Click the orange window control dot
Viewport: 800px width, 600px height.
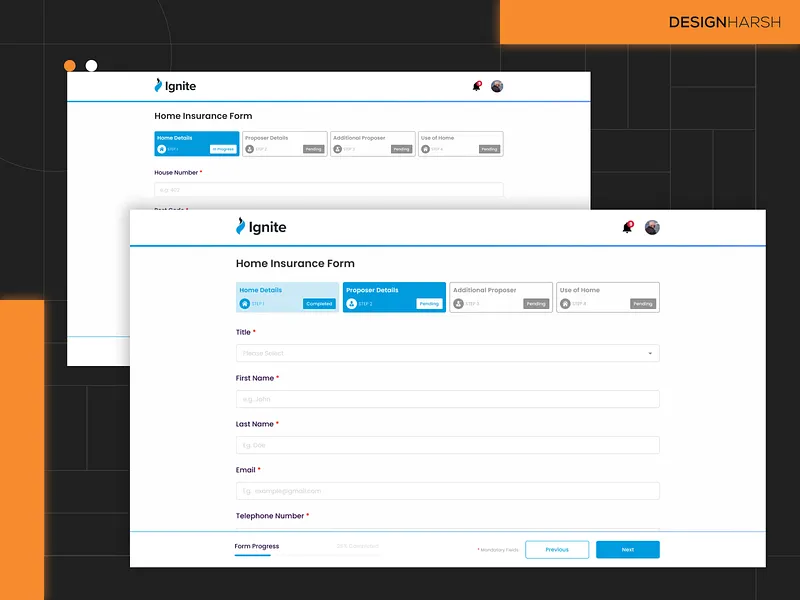click(x=68, y=65)
